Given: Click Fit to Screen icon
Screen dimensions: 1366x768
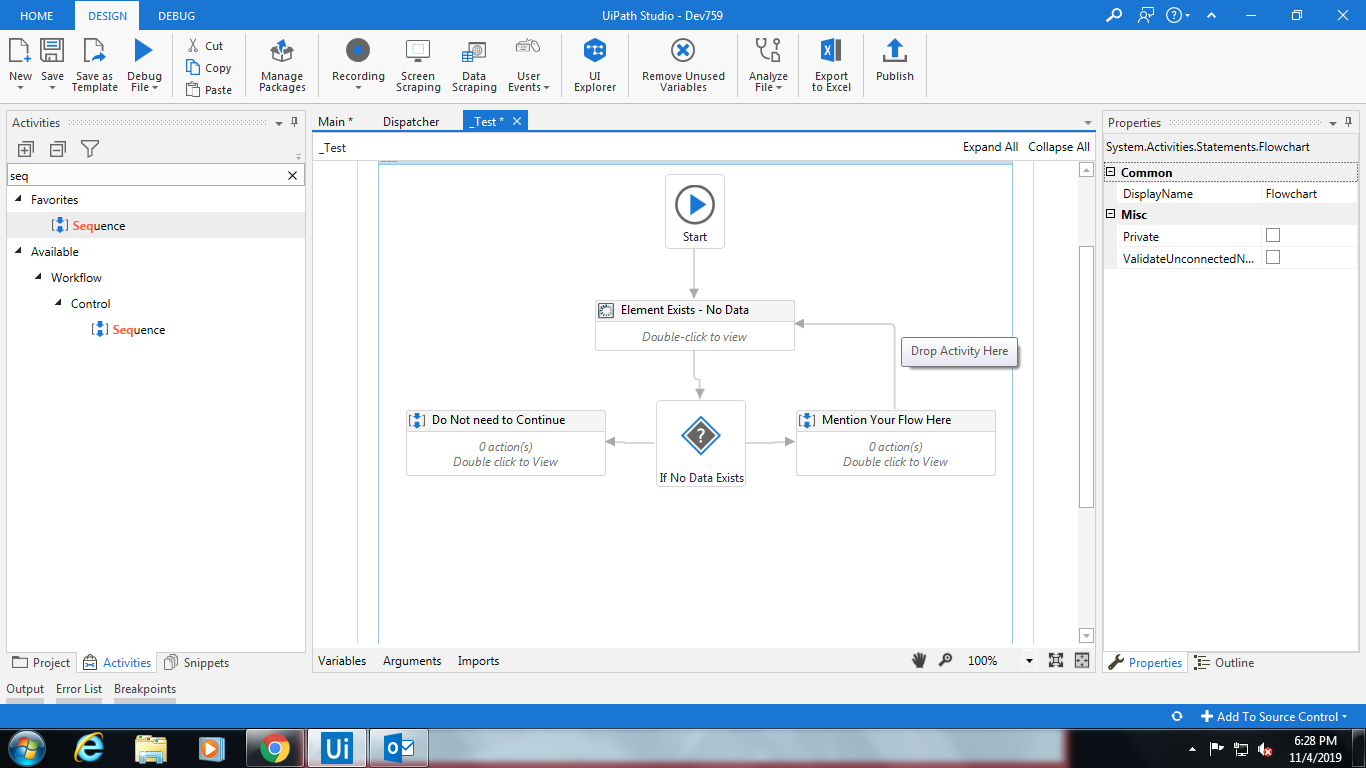Looking at the screenshot, I should [x=1056, y=660].
